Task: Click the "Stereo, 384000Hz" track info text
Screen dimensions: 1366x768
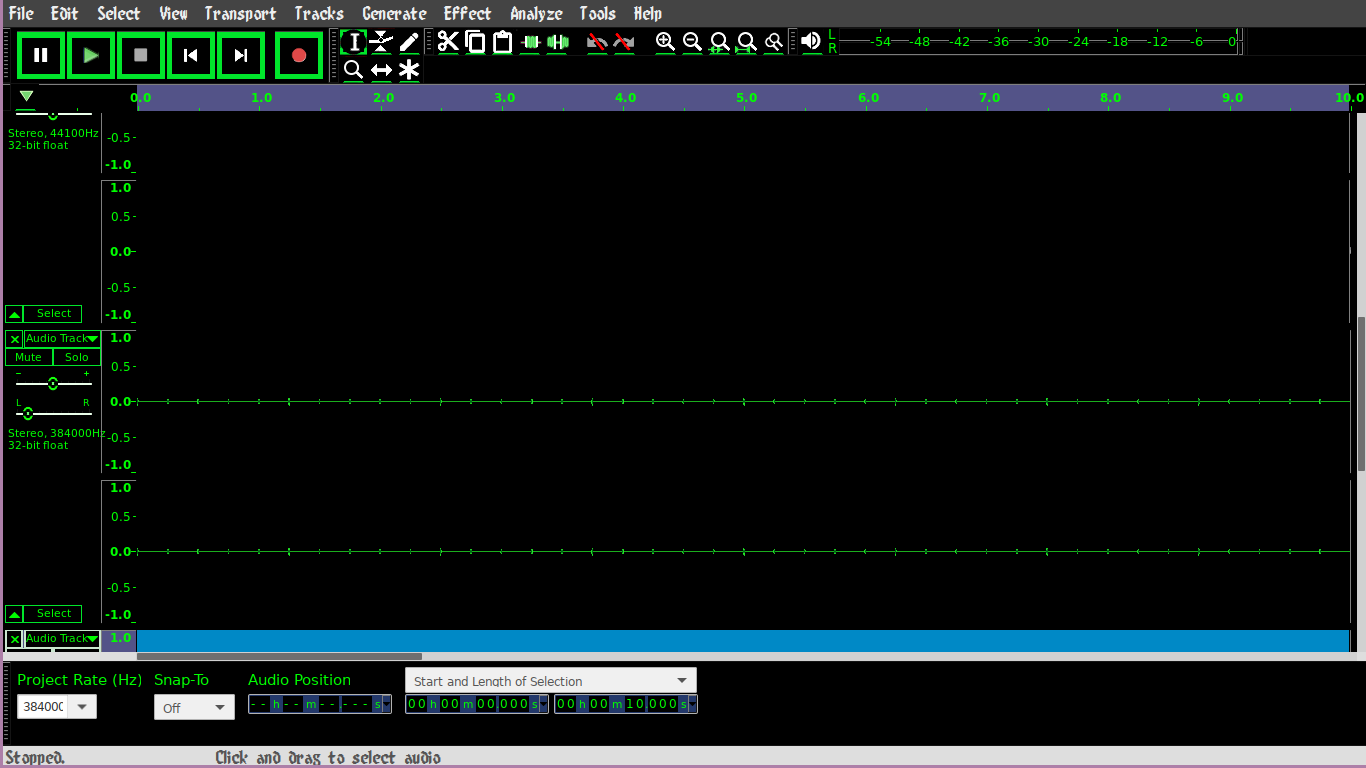Action: click(x=57, y=433)
